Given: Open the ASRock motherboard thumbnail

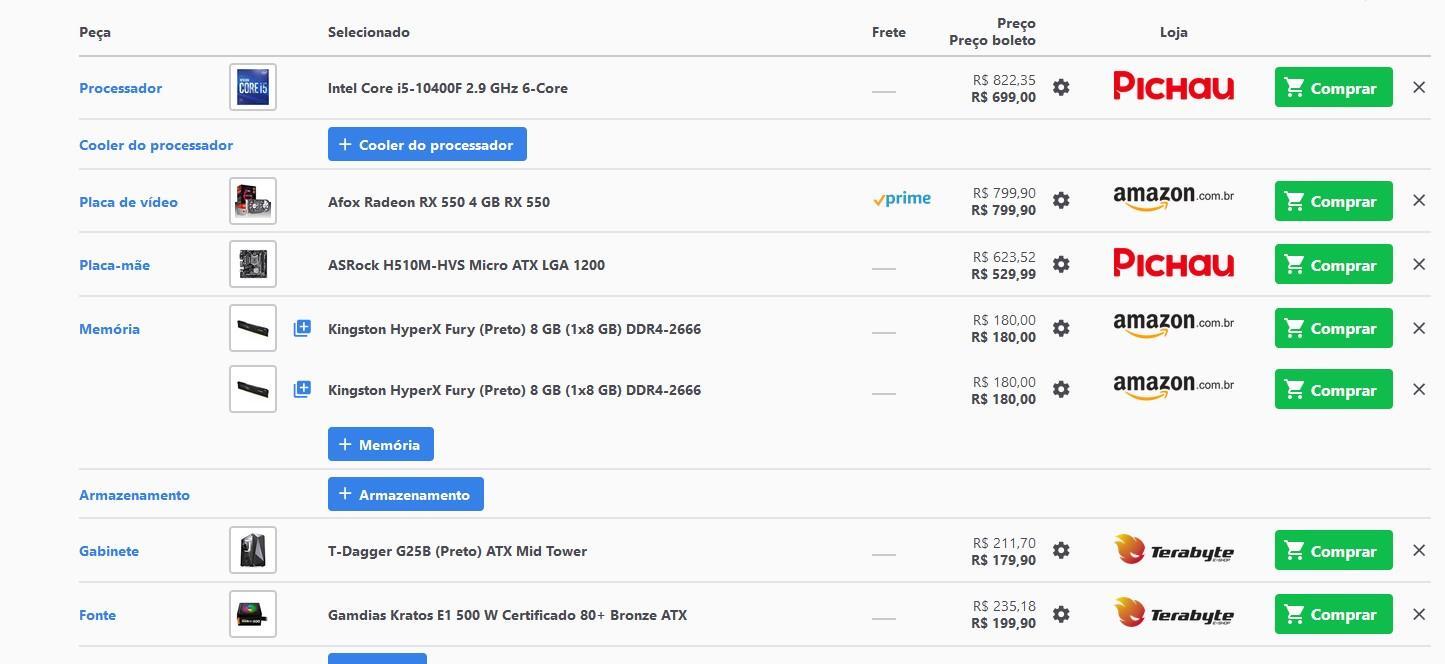Looking at the screenshot, I should (x=253, y=265).
